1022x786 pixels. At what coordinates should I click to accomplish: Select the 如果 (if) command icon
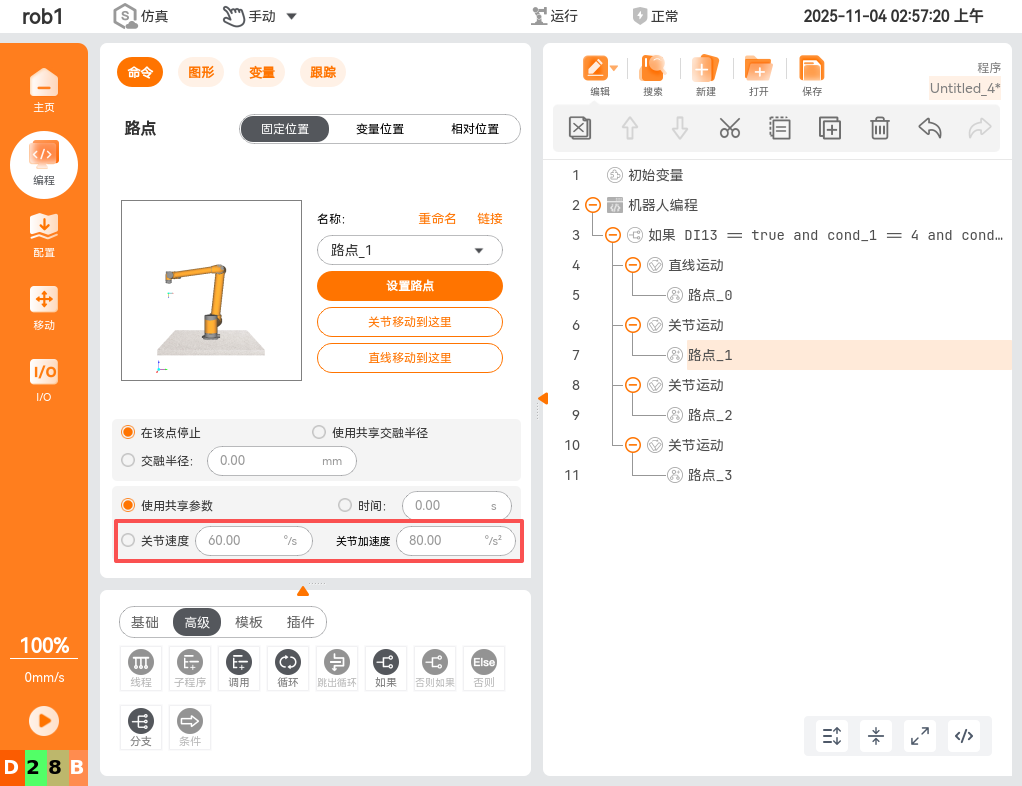386,668
